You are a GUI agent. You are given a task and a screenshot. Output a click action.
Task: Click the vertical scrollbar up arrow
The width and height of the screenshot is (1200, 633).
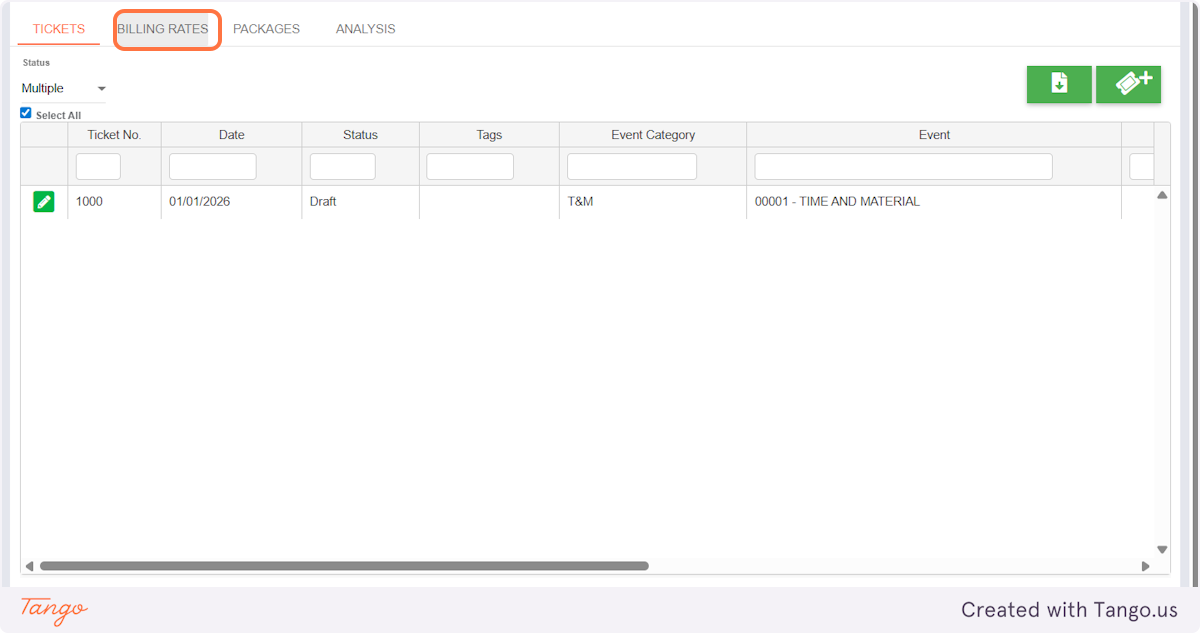tap(1162, 195)
